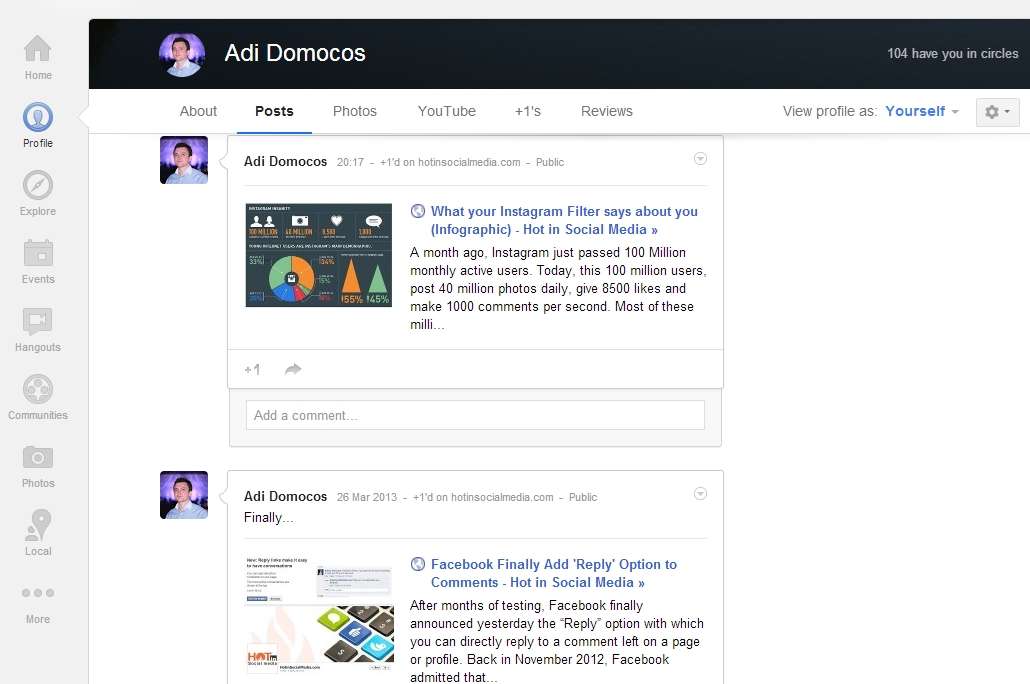Open the YouTube tab
Image resolution: width=1030 pixels, height=684 pixels.
point(447,111)
